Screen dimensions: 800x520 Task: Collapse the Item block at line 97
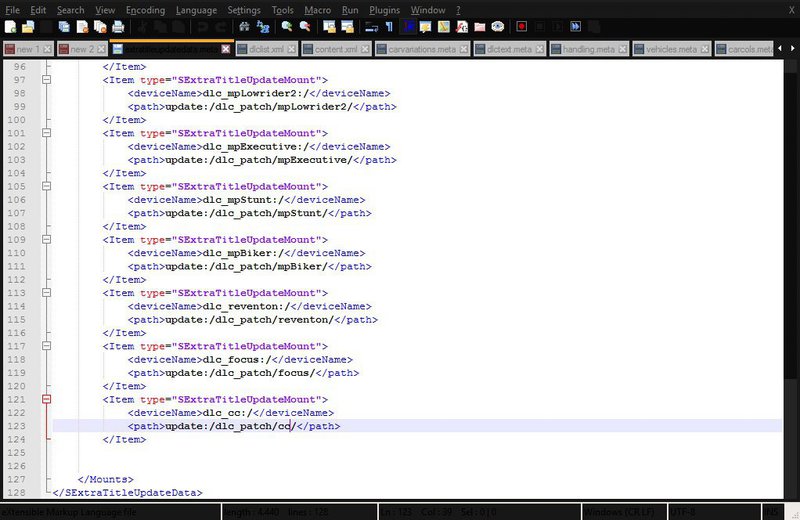coord(46,80)
